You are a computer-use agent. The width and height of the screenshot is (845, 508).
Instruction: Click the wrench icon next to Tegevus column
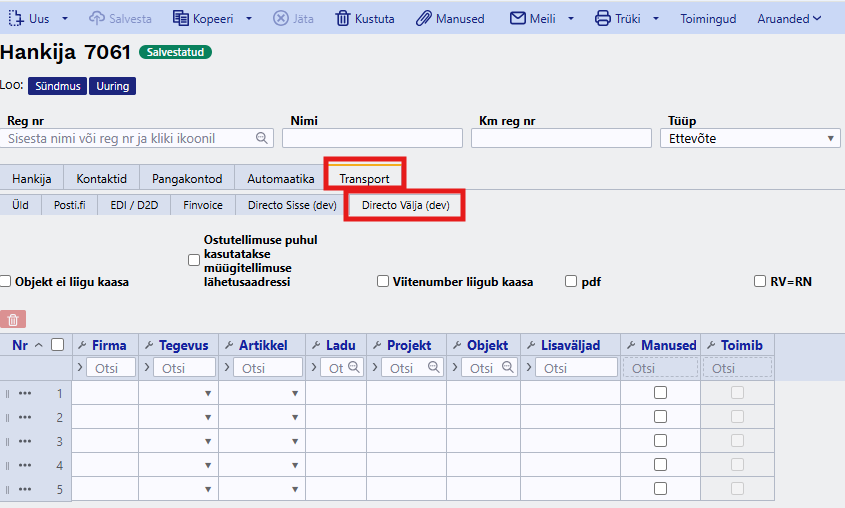click(x=149, y=345)
